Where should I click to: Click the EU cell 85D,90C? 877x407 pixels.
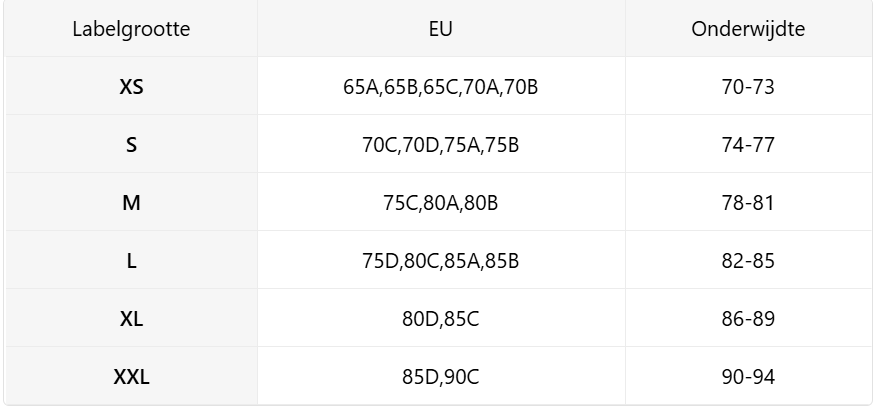point(441,377)
